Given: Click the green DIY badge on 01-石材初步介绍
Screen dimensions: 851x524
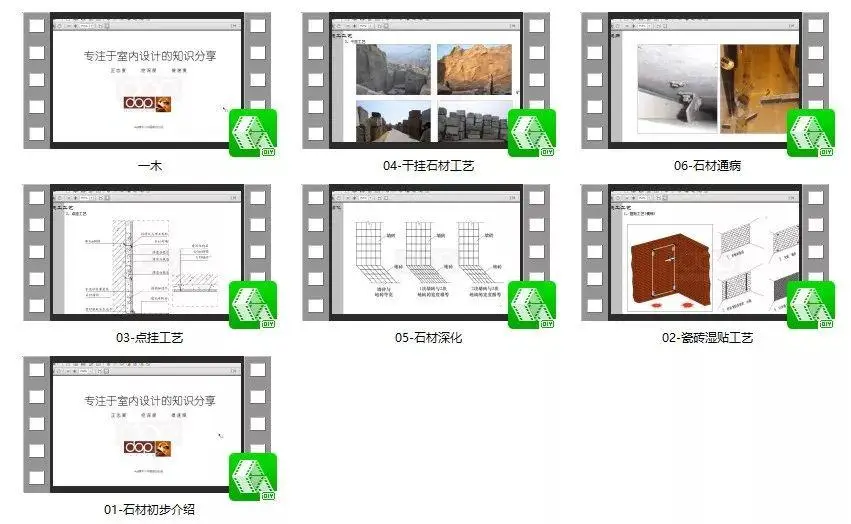Looking at the screenshot, I should click(x=252, y=477).
